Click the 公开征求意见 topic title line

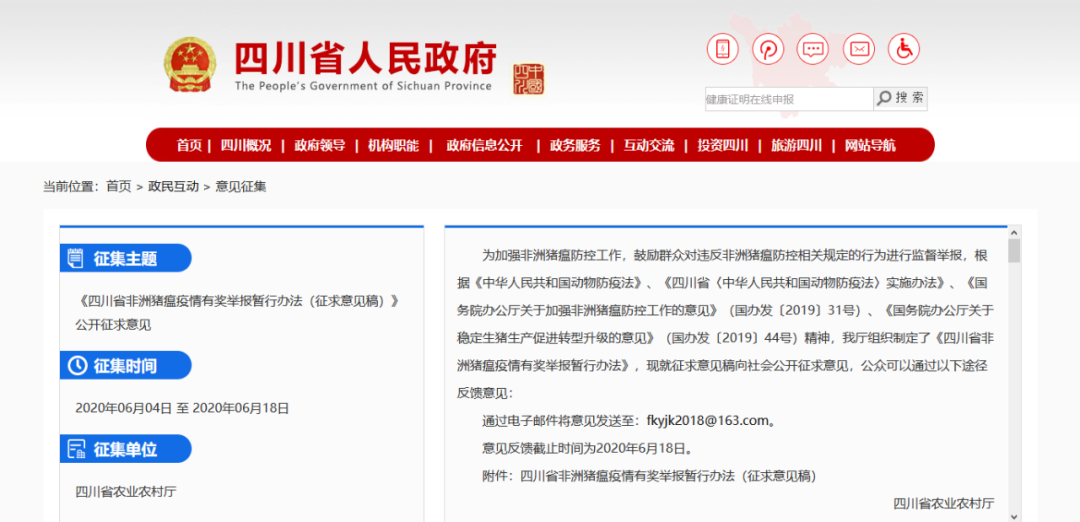point(113,324)
